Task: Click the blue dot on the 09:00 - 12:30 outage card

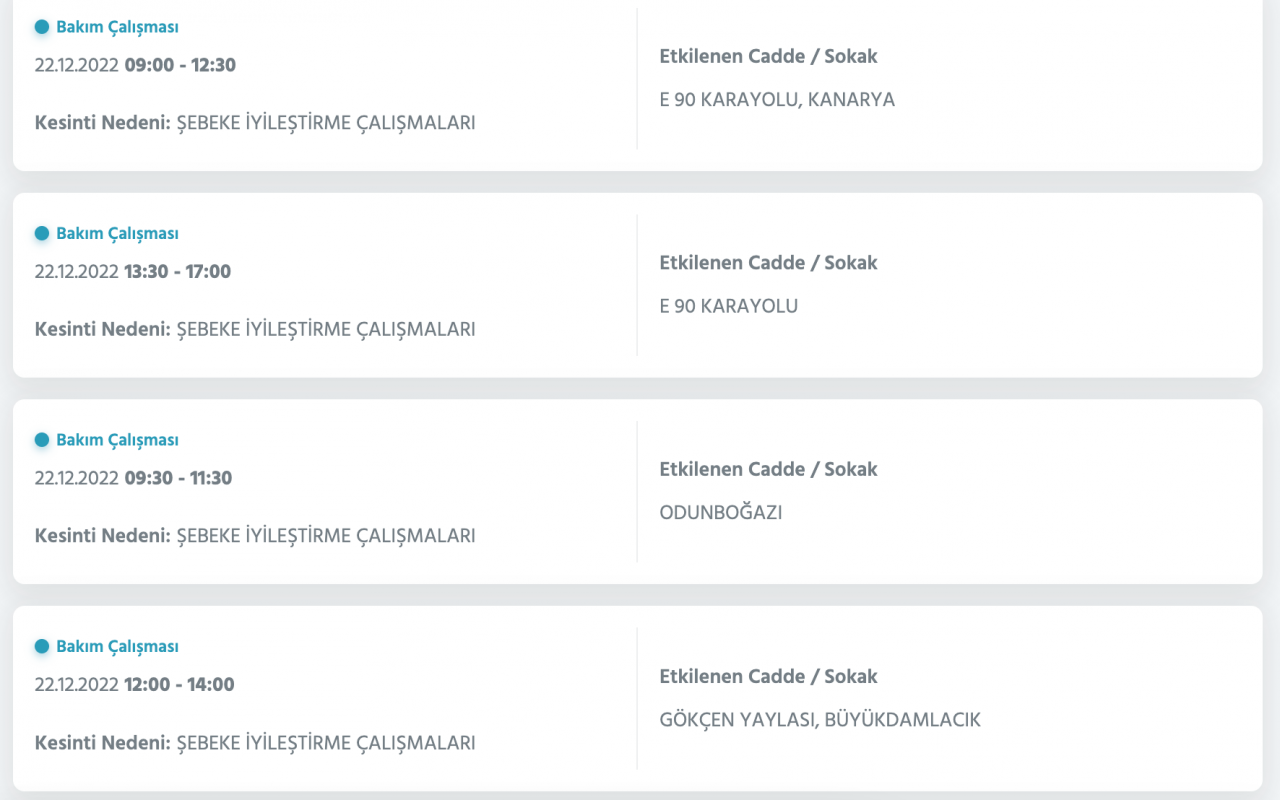Action: pos(42,27)
